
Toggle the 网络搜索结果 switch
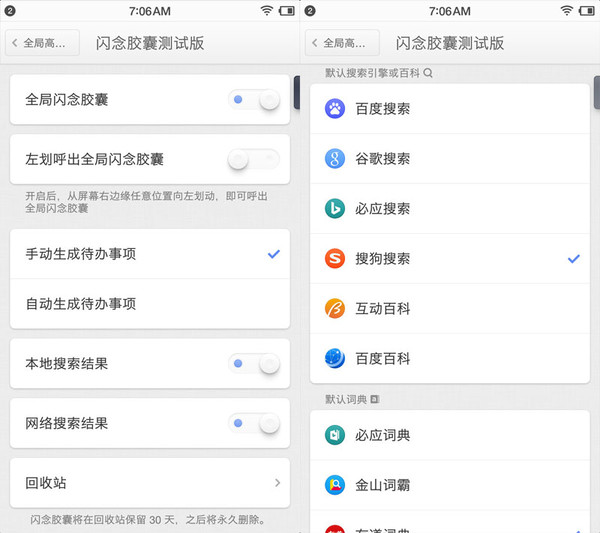click(254, 423)
